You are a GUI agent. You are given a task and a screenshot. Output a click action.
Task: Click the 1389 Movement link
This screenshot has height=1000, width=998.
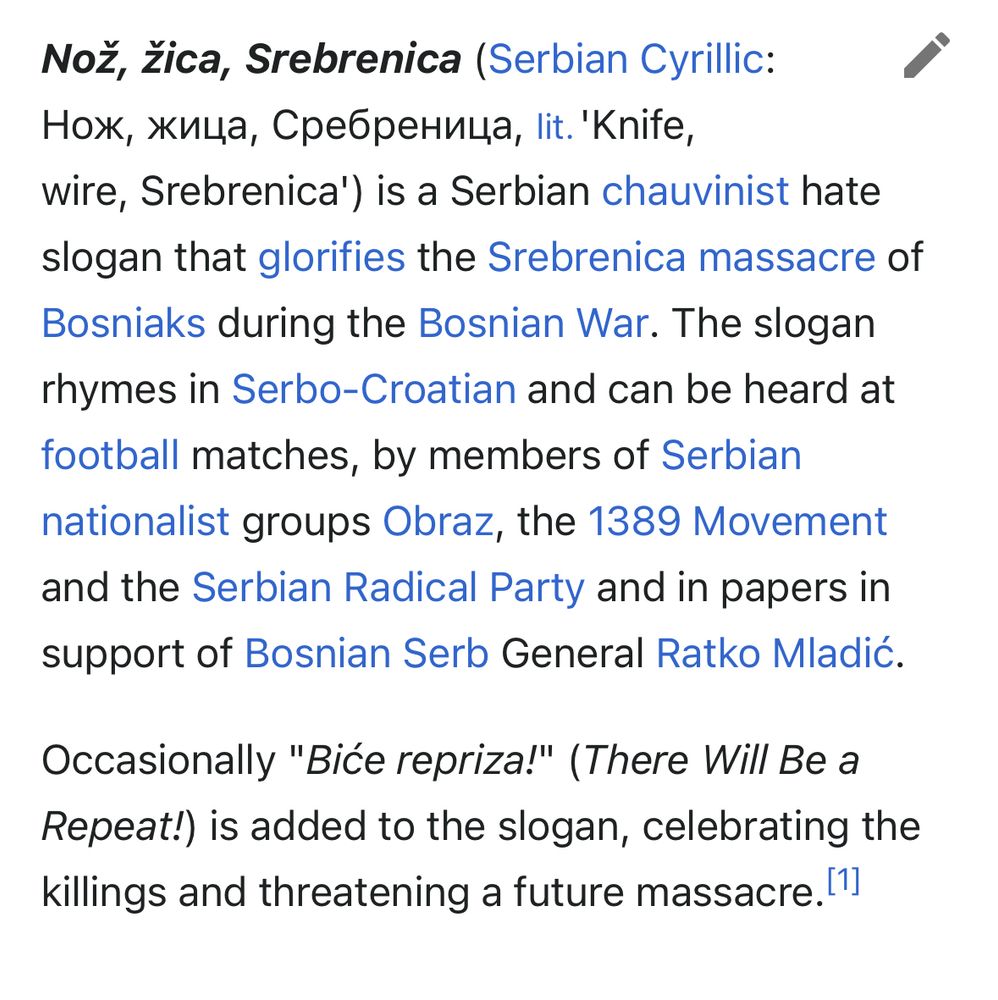(x=735, y=521)
